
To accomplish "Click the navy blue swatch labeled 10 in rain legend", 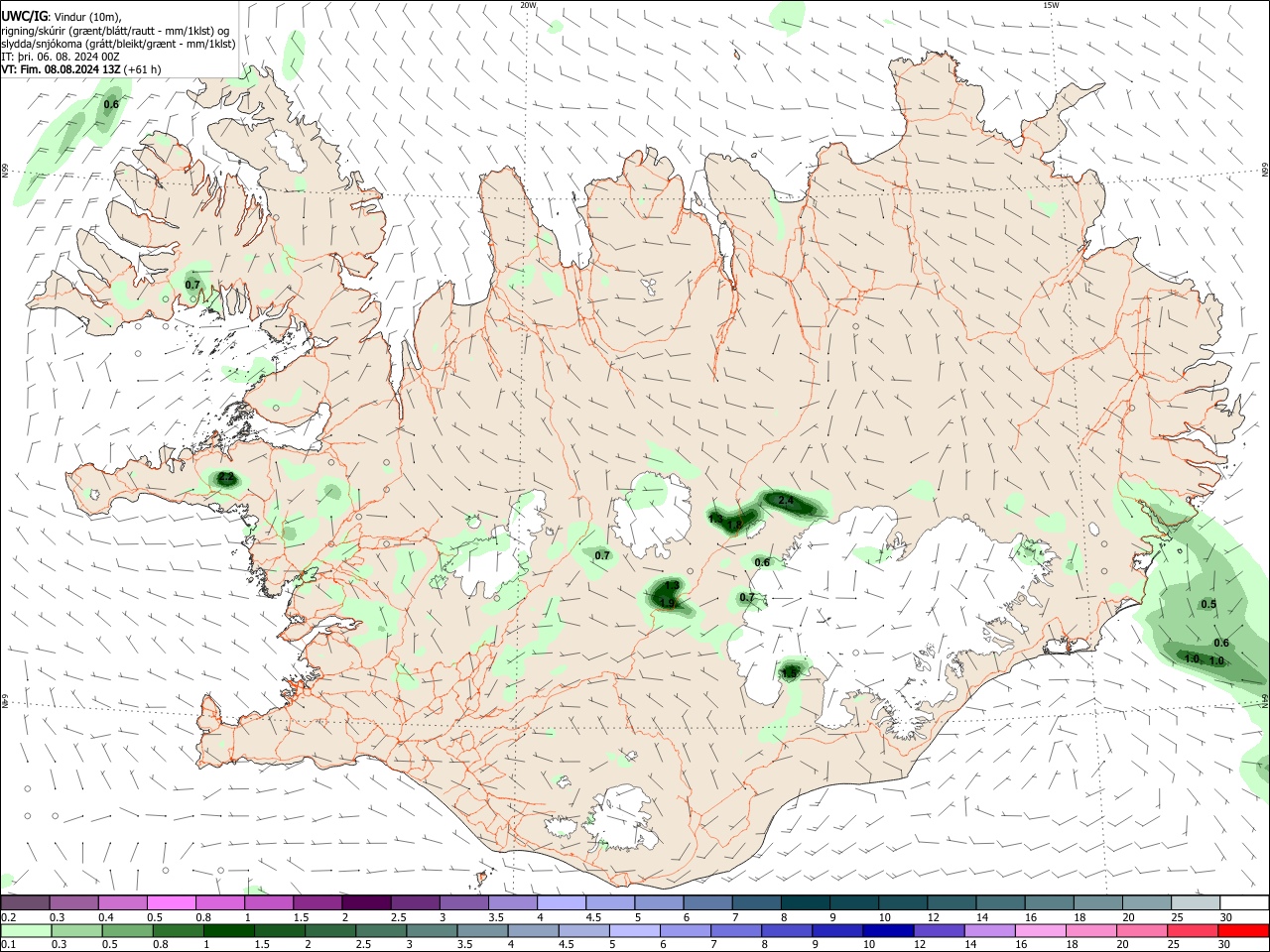I will (x=887, y=930).
